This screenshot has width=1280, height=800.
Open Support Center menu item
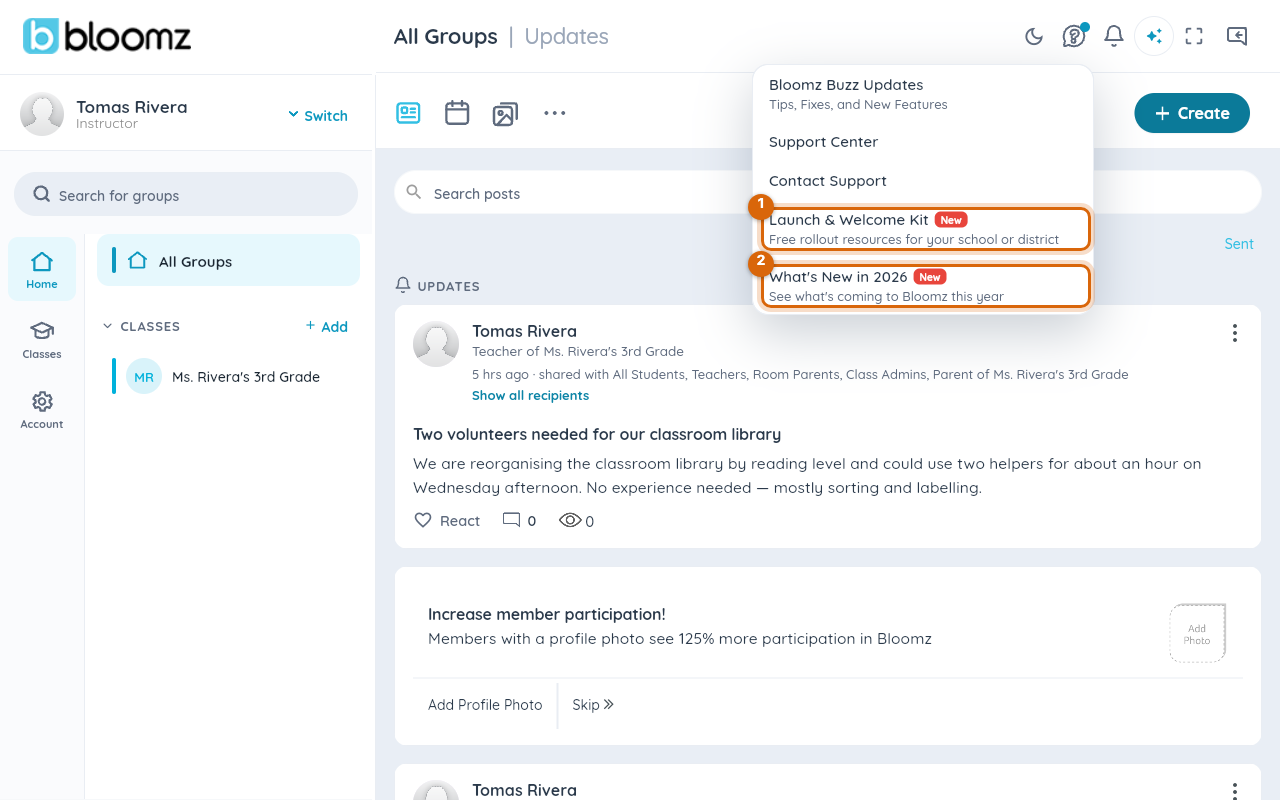point(923,142)
